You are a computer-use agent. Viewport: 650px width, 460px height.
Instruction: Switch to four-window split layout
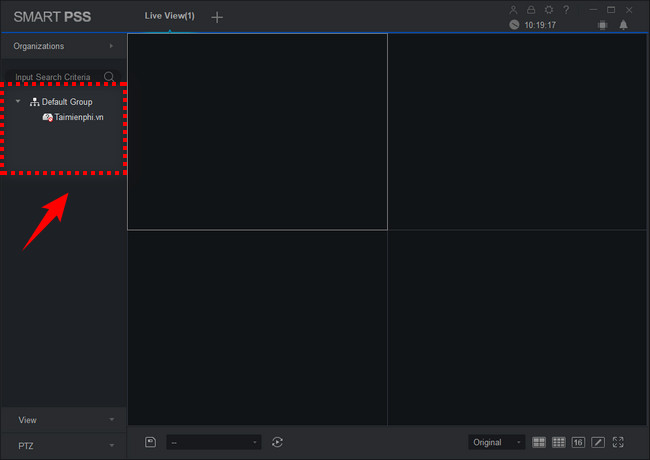(539, 442)
